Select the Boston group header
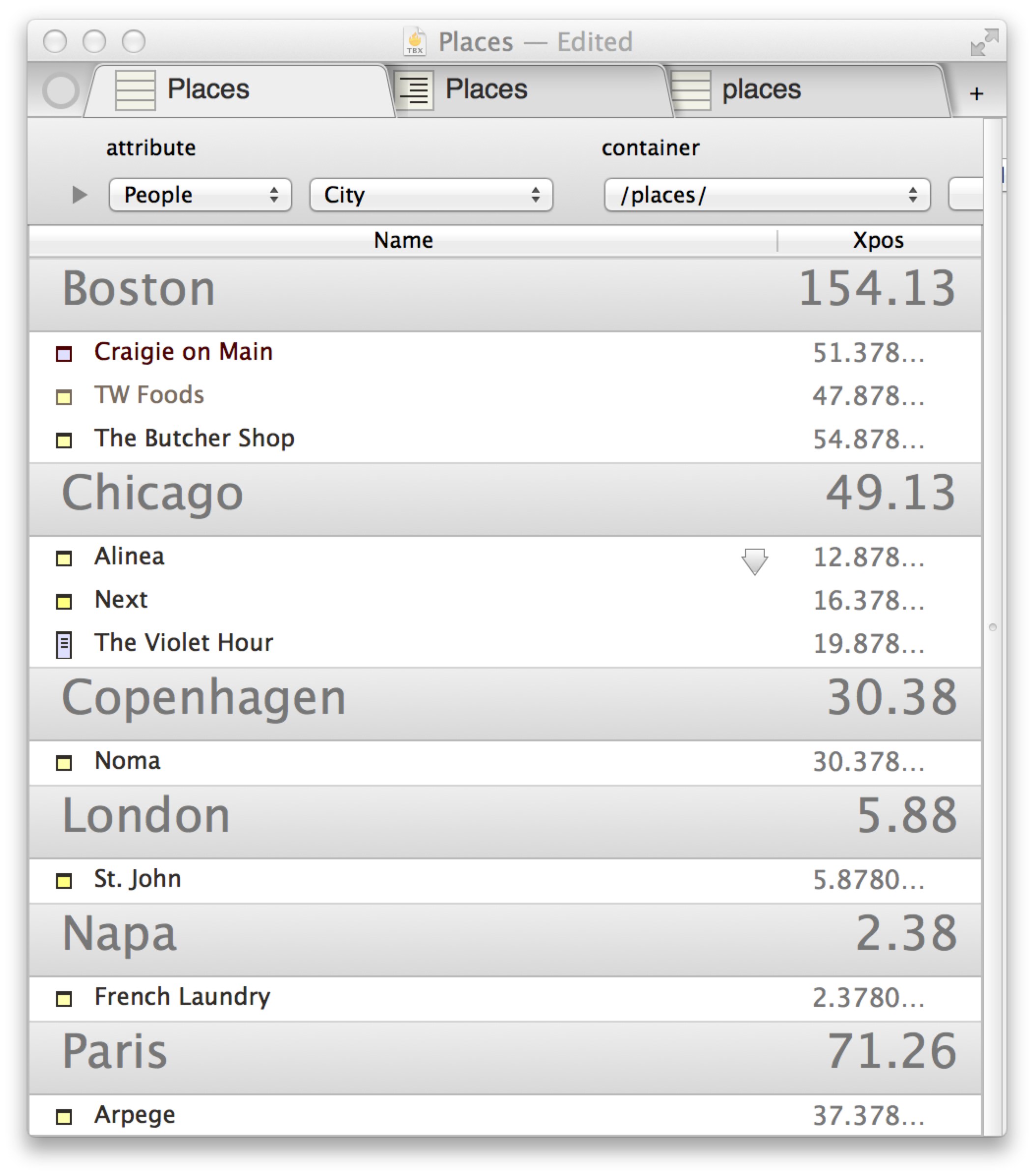The width and height of the screenshot is (1034, 1176). coord(506,294)
